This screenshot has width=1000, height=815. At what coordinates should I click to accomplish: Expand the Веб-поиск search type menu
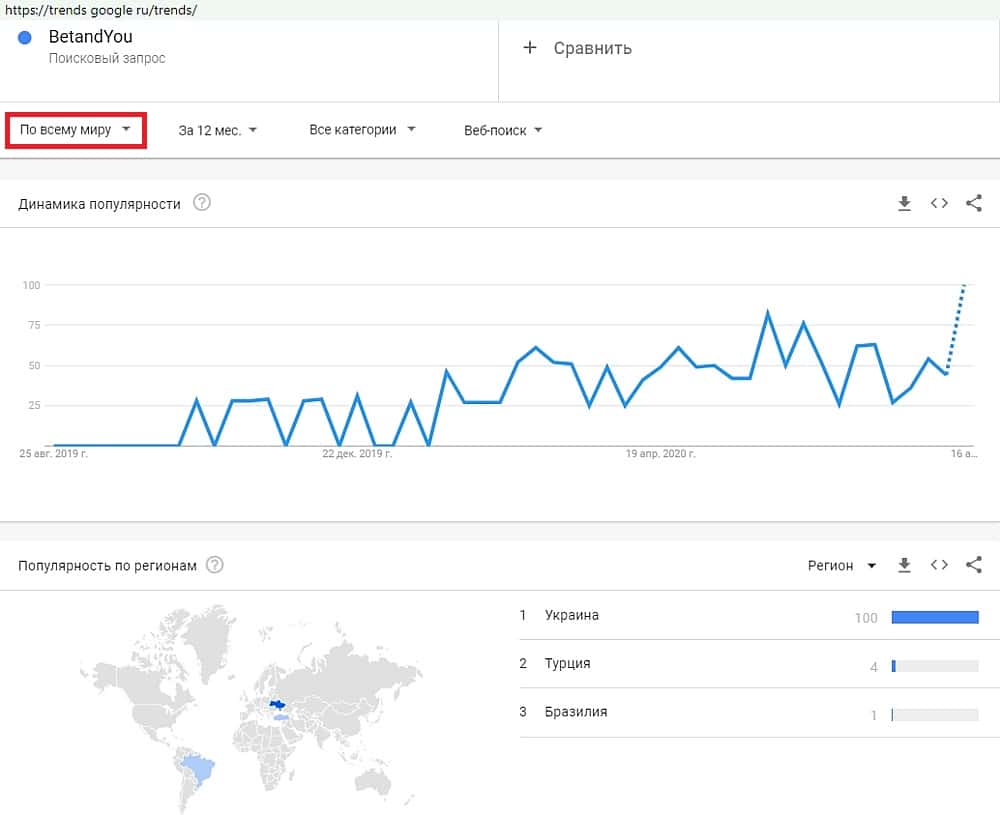pyautogui.click(x=503, y=130)
